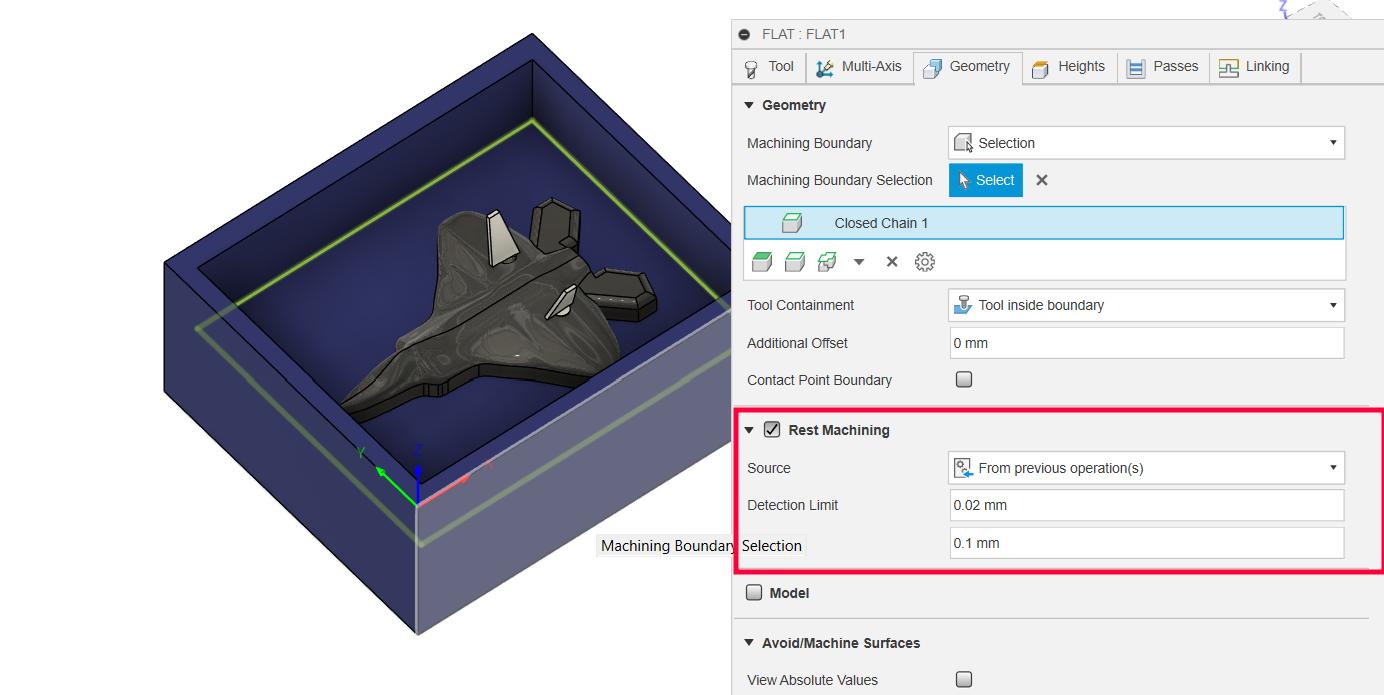This screenshot has width=1384, height=695.
Task: Delete the chain with the X icon below list
Action: (x=892, y=262)
